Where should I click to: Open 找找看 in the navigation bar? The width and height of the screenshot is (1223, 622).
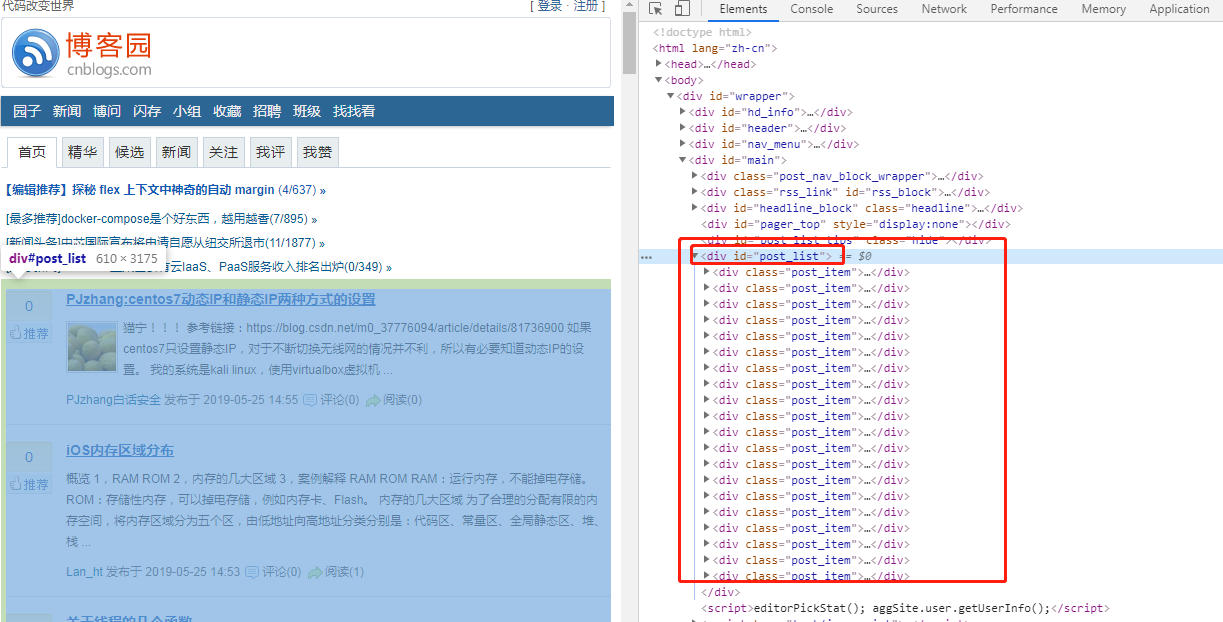click(354, 111)
